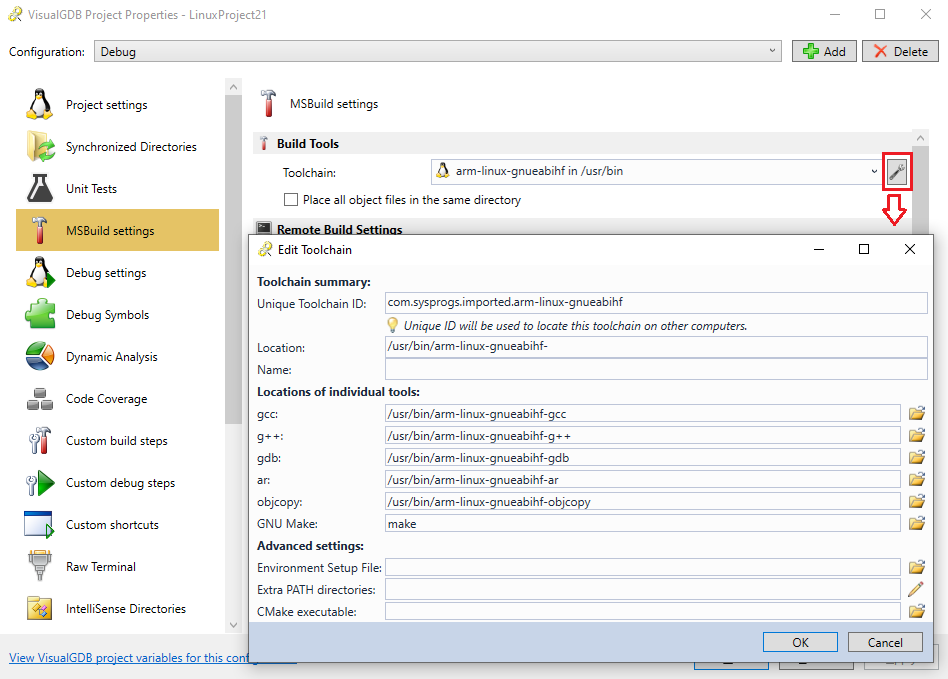
Task: Click the MSBuild settings hammer icon in sidebar
Action: [x=40, y=230]
